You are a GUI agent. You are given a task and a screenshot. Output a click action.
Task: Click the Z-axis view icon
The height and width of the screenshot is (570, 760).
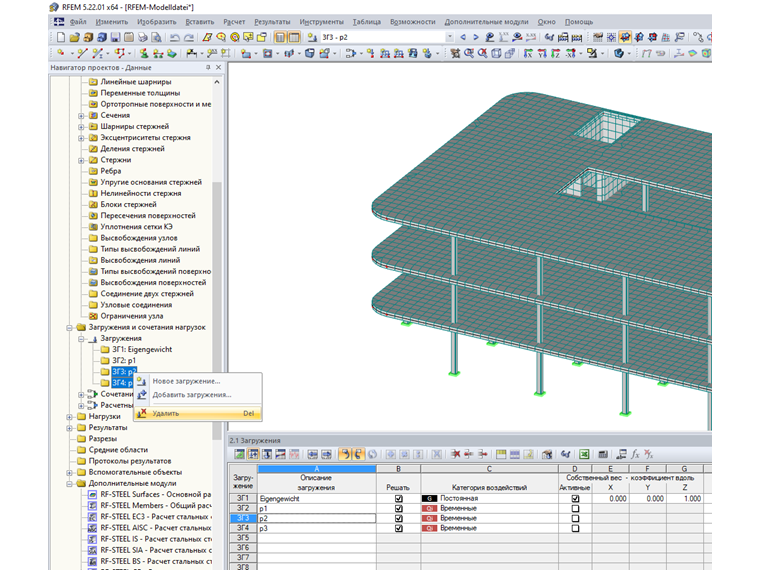pyautogui.click(x=556, y=53)
